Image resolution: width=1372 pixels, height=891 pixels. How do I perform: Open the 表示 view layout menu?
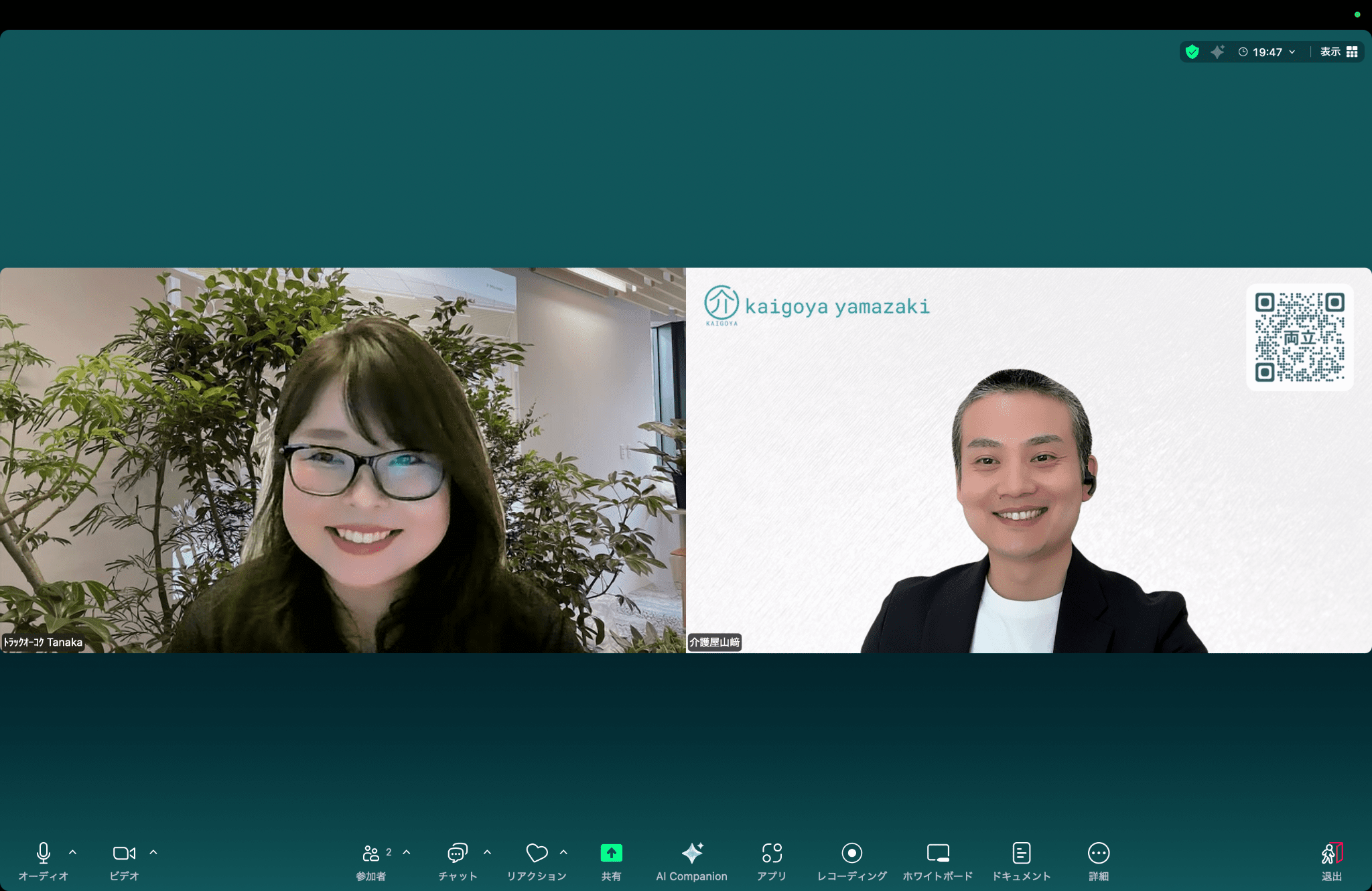click(x=1339, y=52)
